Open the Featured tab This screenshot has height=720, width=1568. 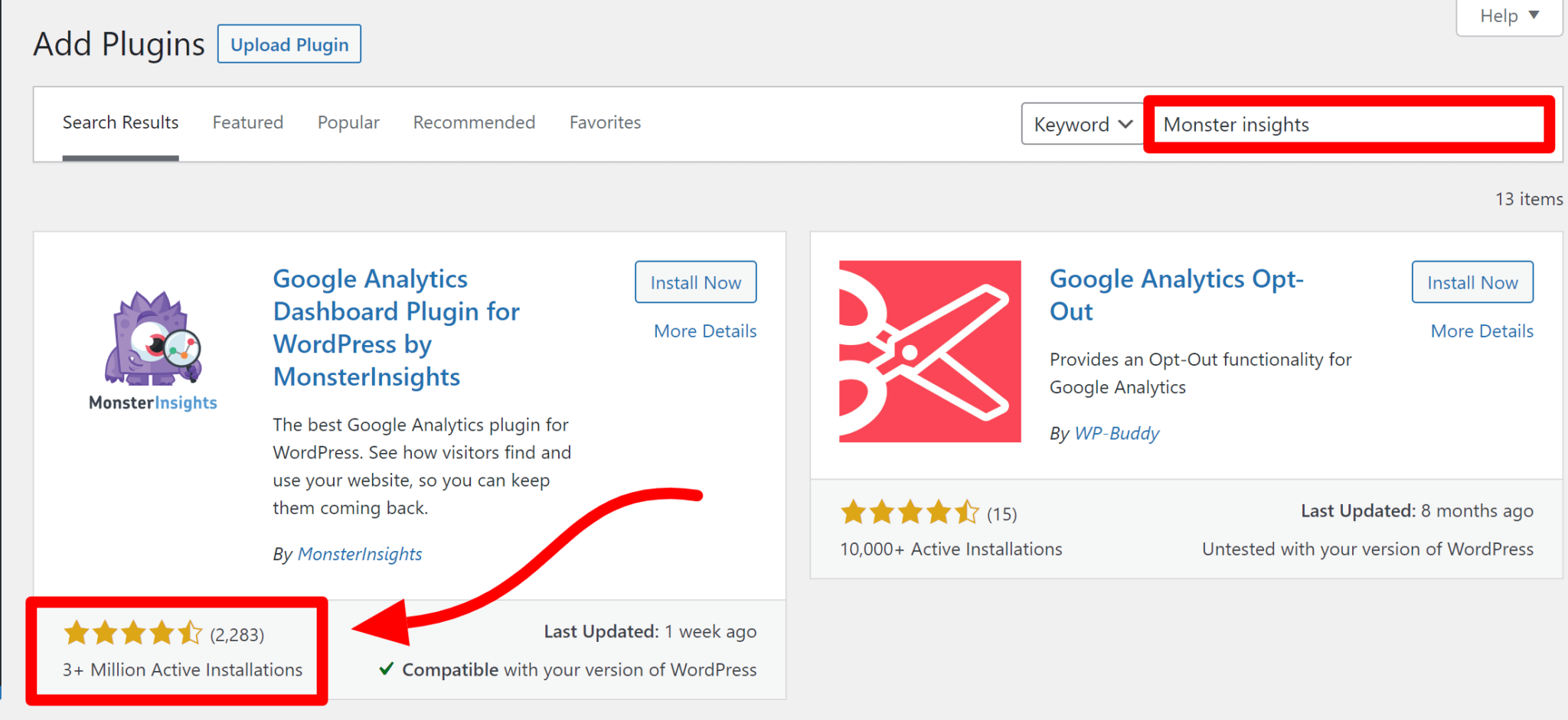(x=248, y=122)
